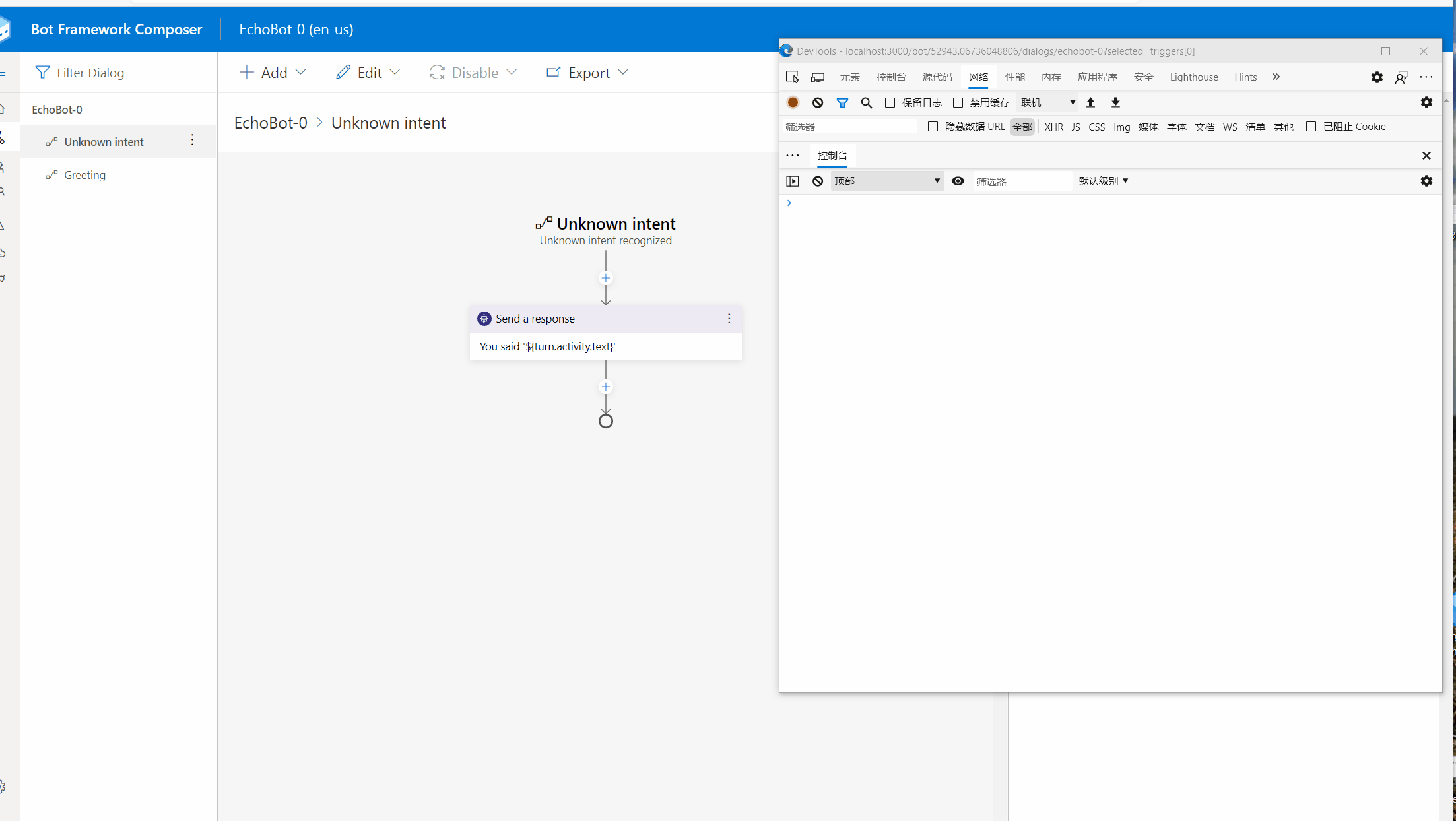Viewport: 1456px width, 821px height.
Task: Toggle the device emulation toolbar
Action: pos(818,77)
